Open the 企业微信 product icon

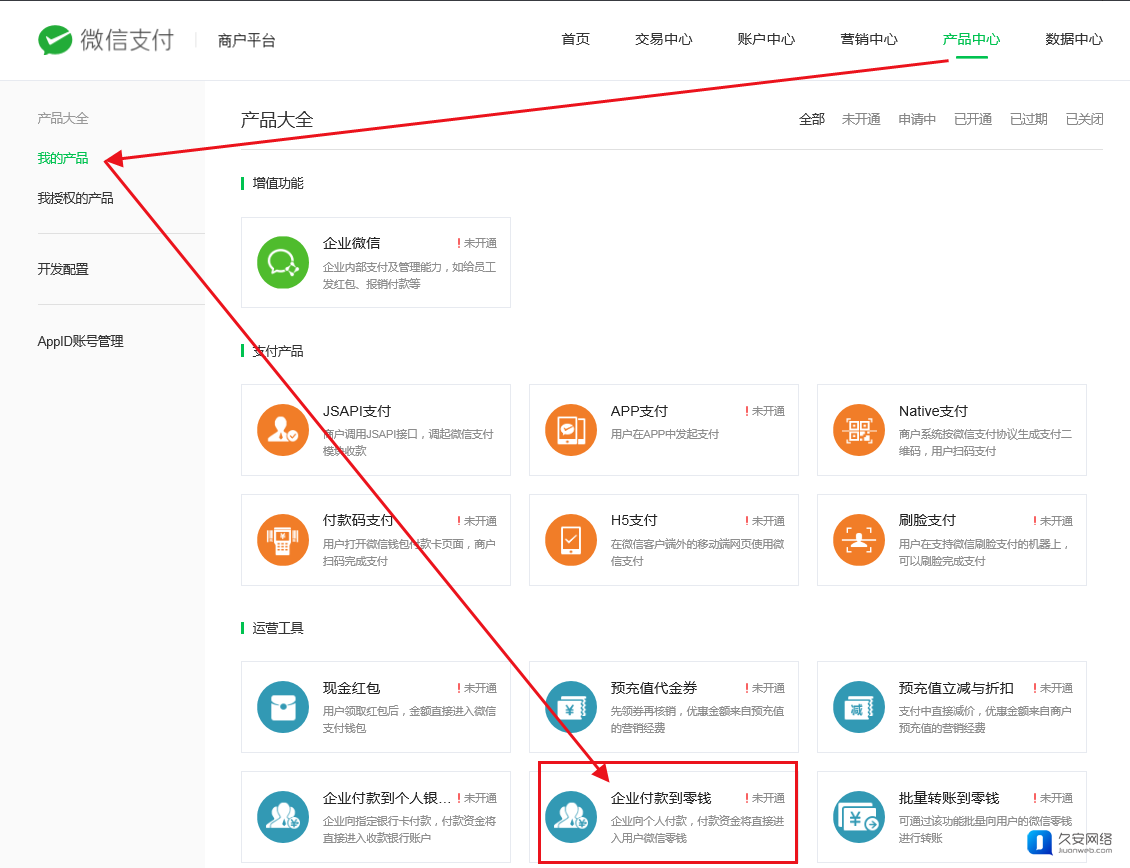(x=283, y=262)
